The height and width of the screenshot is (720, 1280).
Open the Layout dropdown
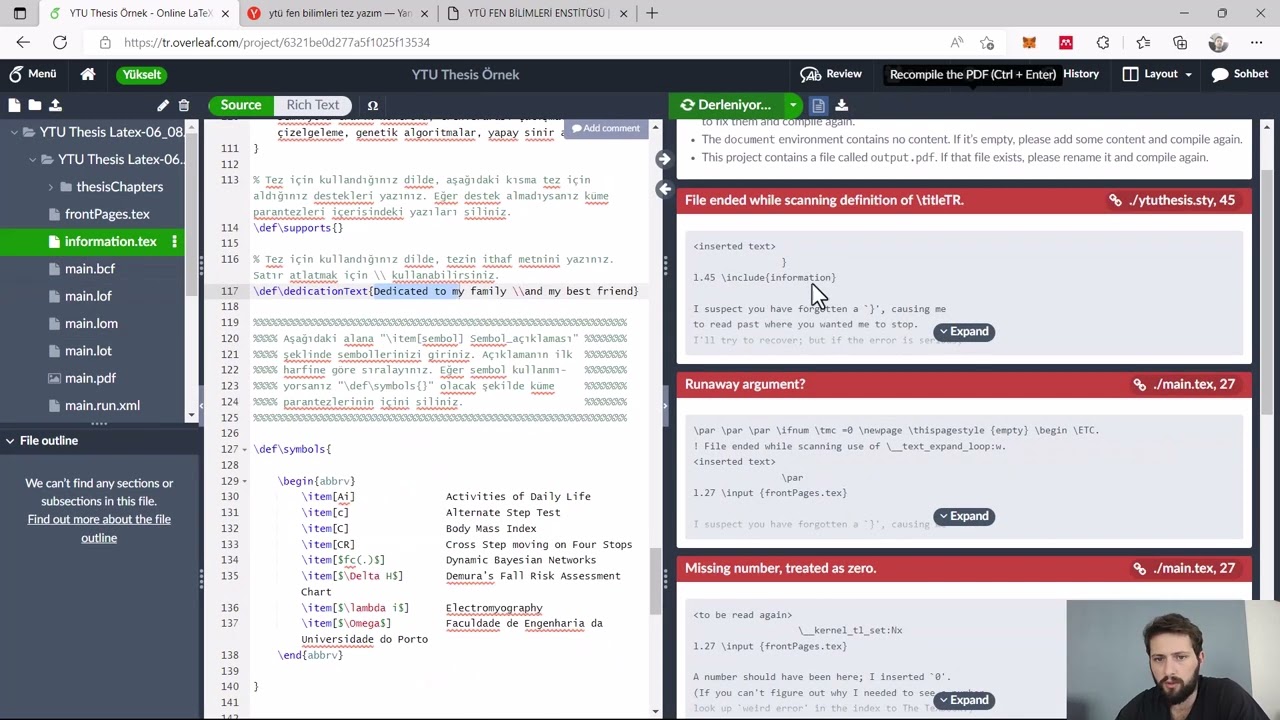[1158, 74]
